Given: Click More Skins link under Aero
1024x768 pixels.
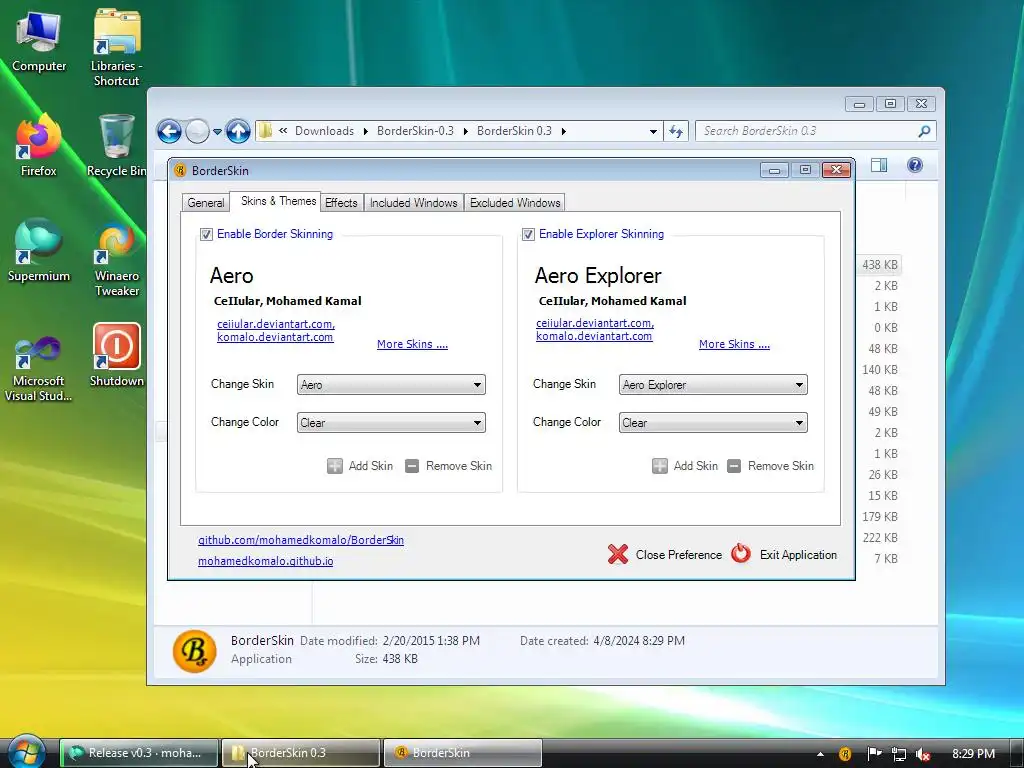Looking at the screenshot, I should 412,344.
